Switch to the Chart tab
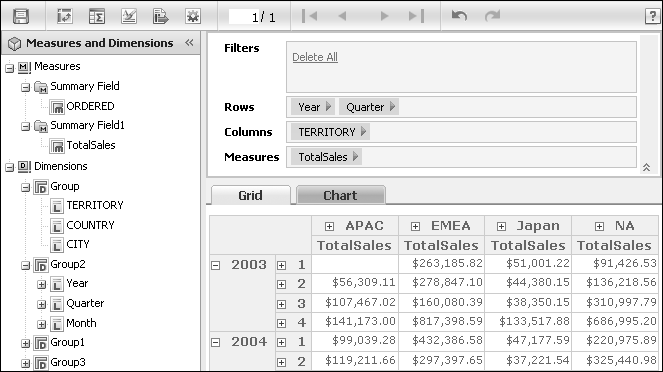 [340, 195]
